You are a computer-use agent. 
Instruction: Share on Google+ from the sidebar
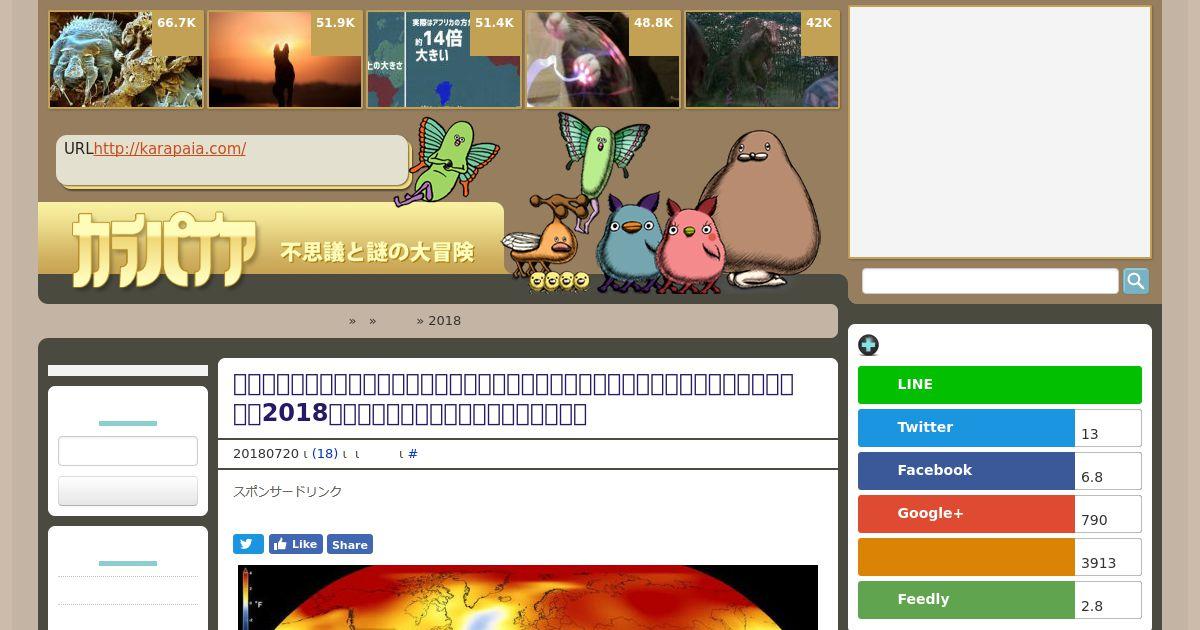[966, 514]
